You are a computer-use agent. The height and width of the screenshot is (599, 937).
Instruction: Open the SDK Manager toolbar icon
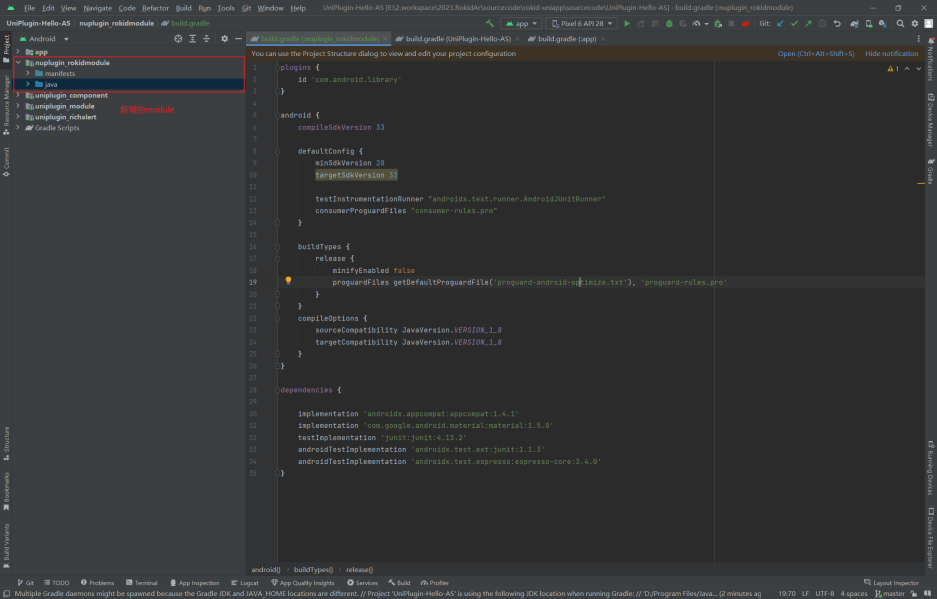click(883, 23)
